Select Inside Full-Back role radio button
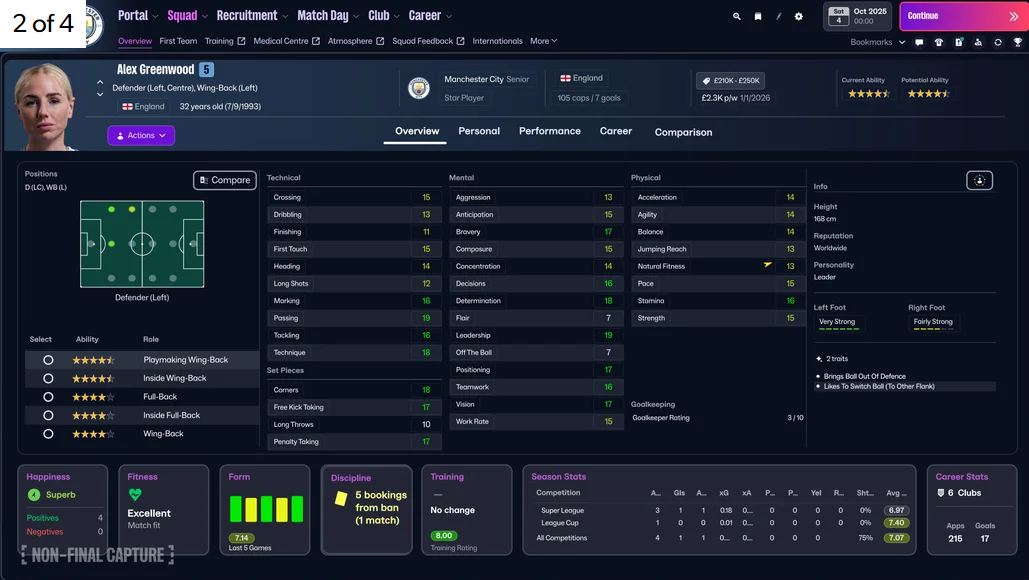This screenshot has height=580, width=1029. (x=48, y=415)
